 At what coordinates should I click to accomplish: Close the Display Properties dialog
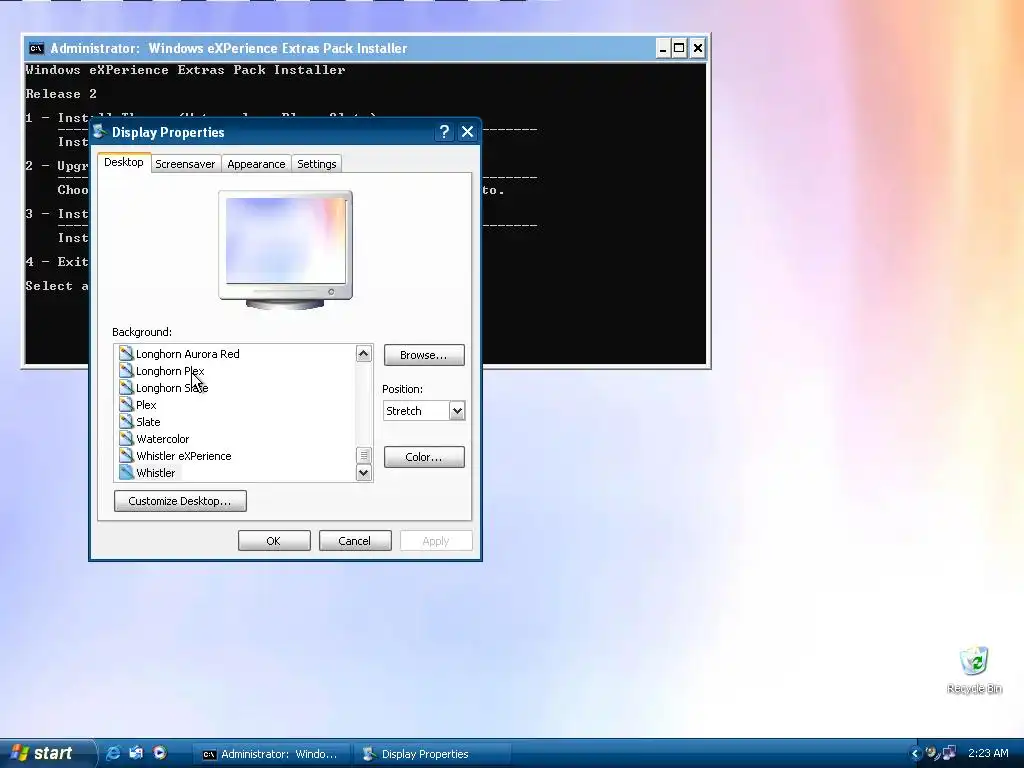click(468, 132)
